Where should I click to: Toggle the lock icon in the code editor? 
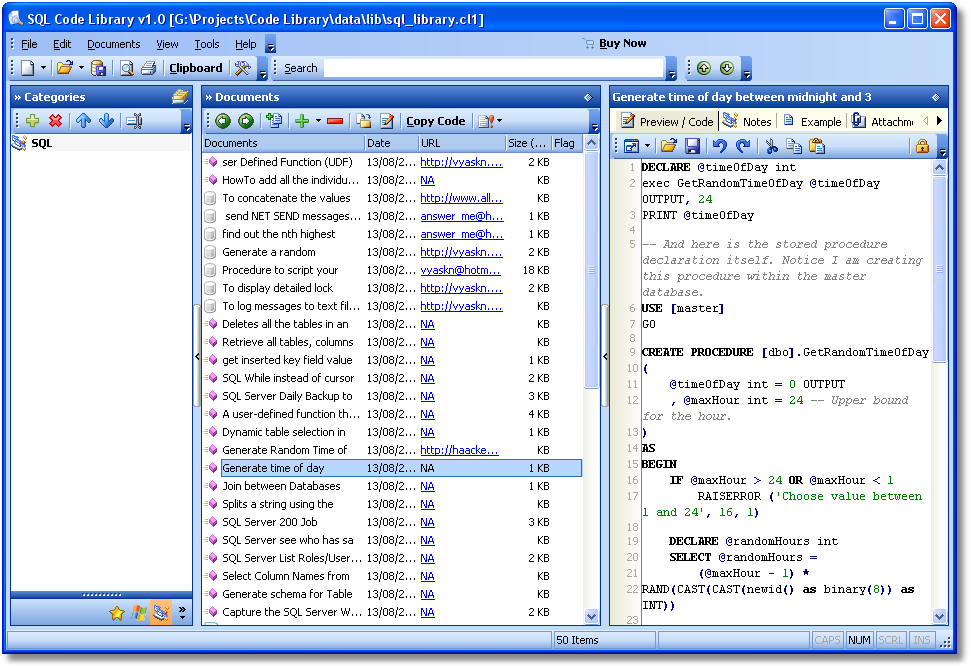tap(923, 145)
